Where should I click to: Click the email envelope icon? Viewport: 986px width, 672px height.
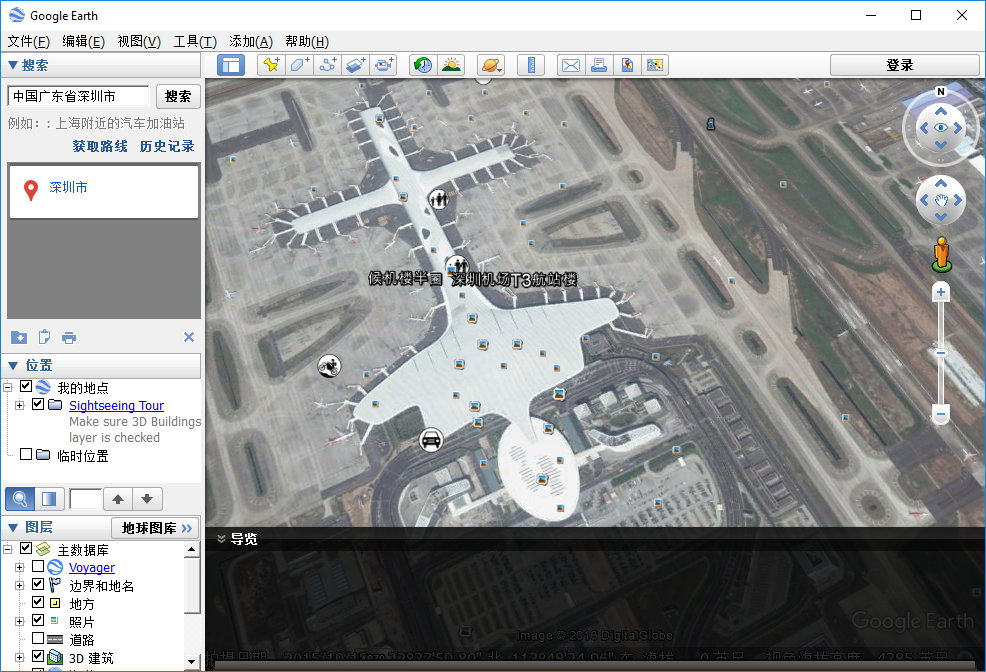tap(571, 65)
